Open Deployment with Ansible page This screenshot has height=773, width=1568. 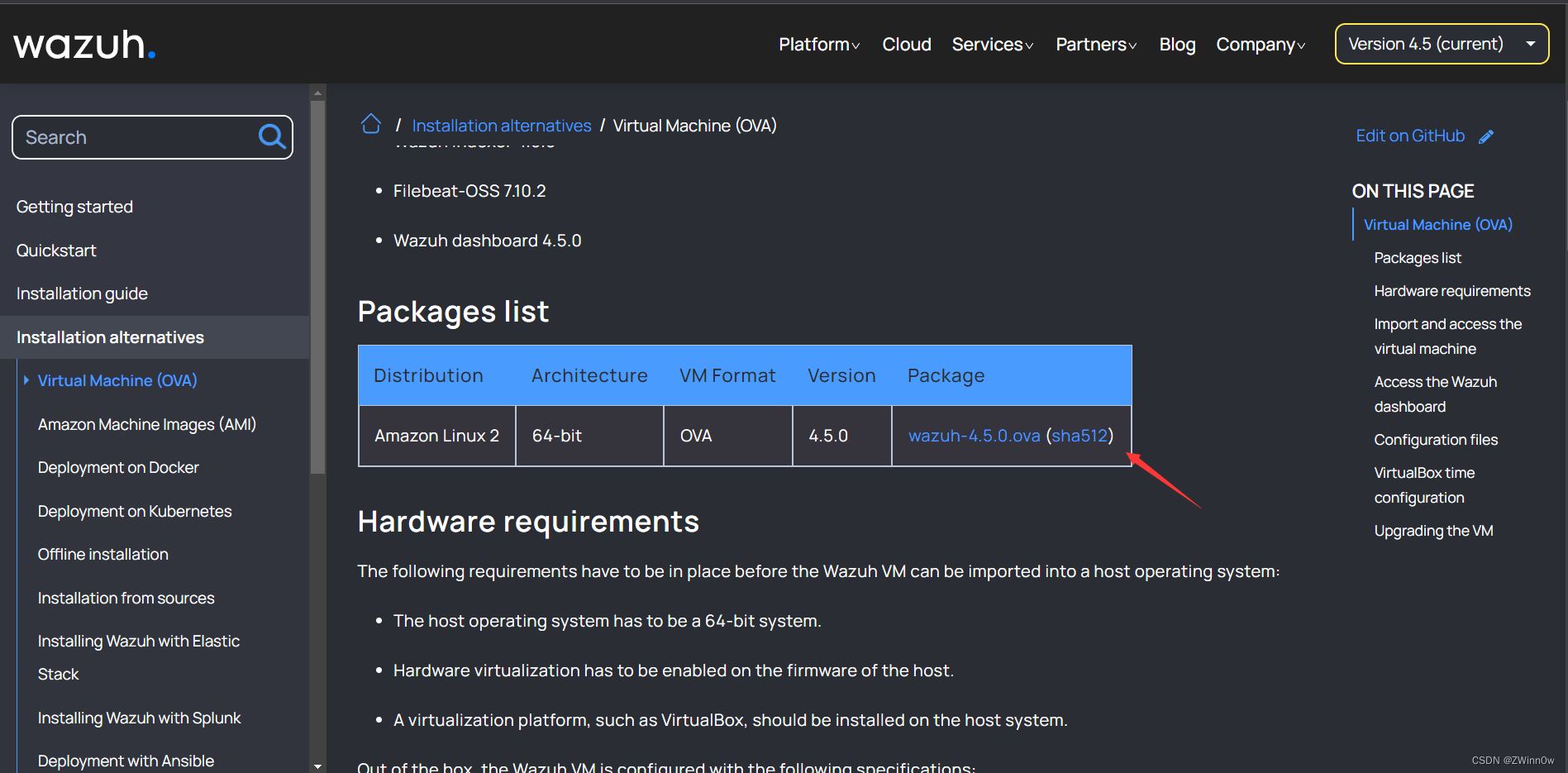[x=126, y=761]
